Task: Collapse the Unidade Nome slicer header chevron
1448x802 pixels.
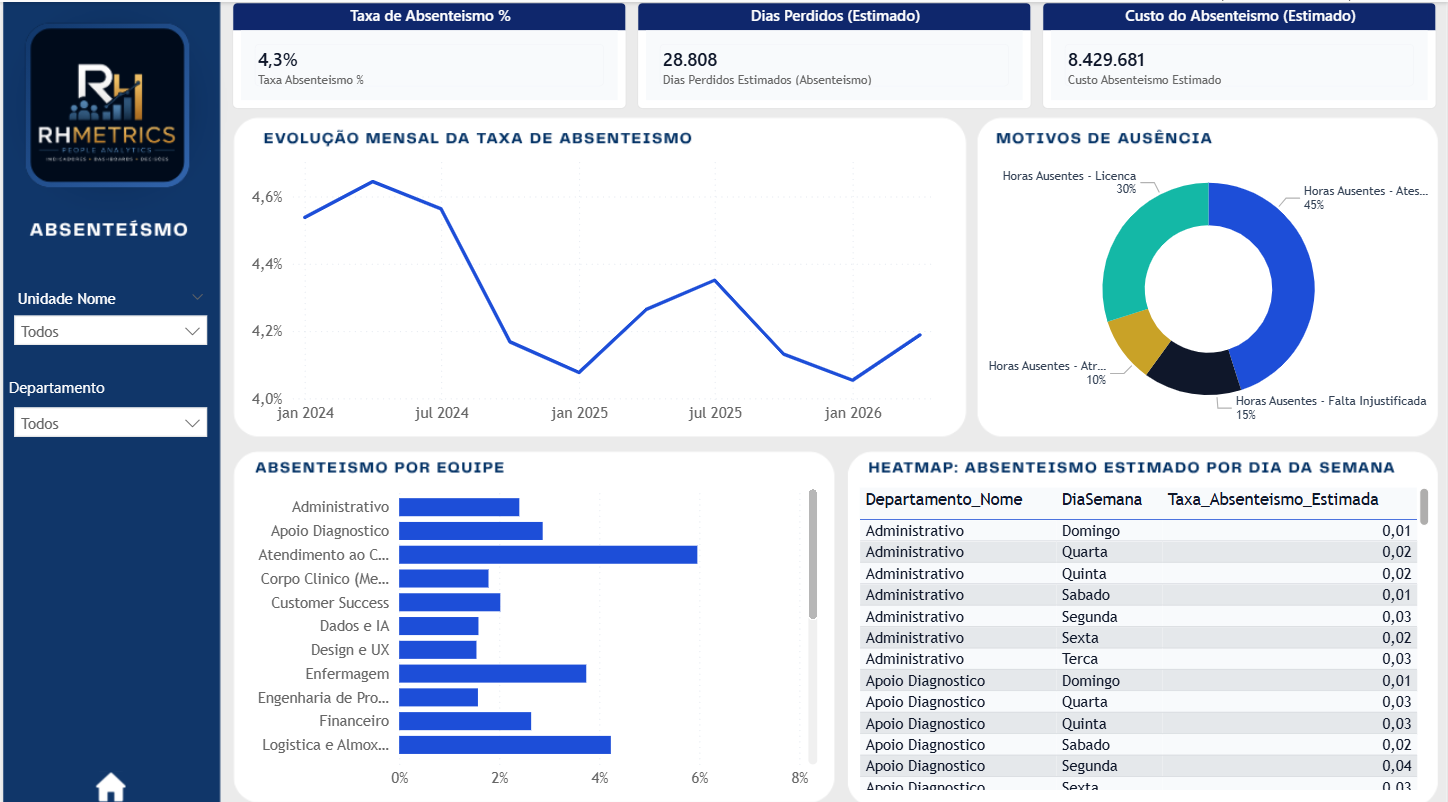Action: click(197, 297)
